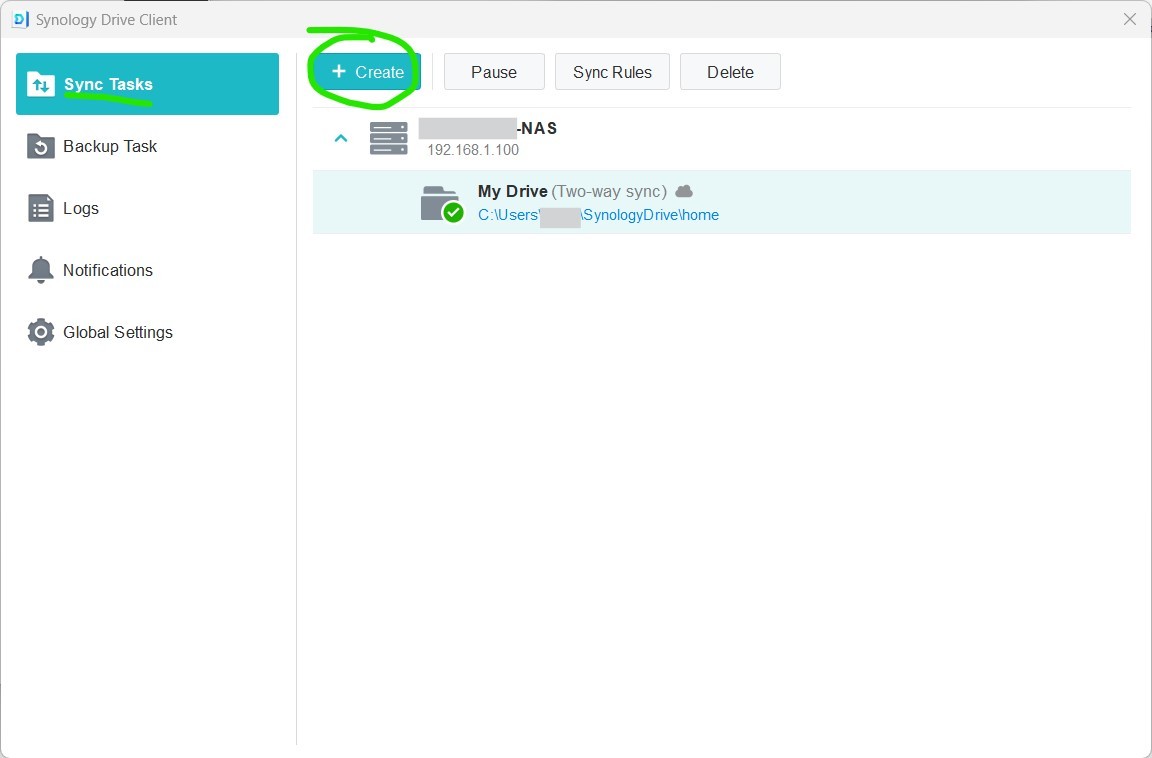Click My Drive folder icon with green check
Viewport: 1152px width, 758px height.
440,203
